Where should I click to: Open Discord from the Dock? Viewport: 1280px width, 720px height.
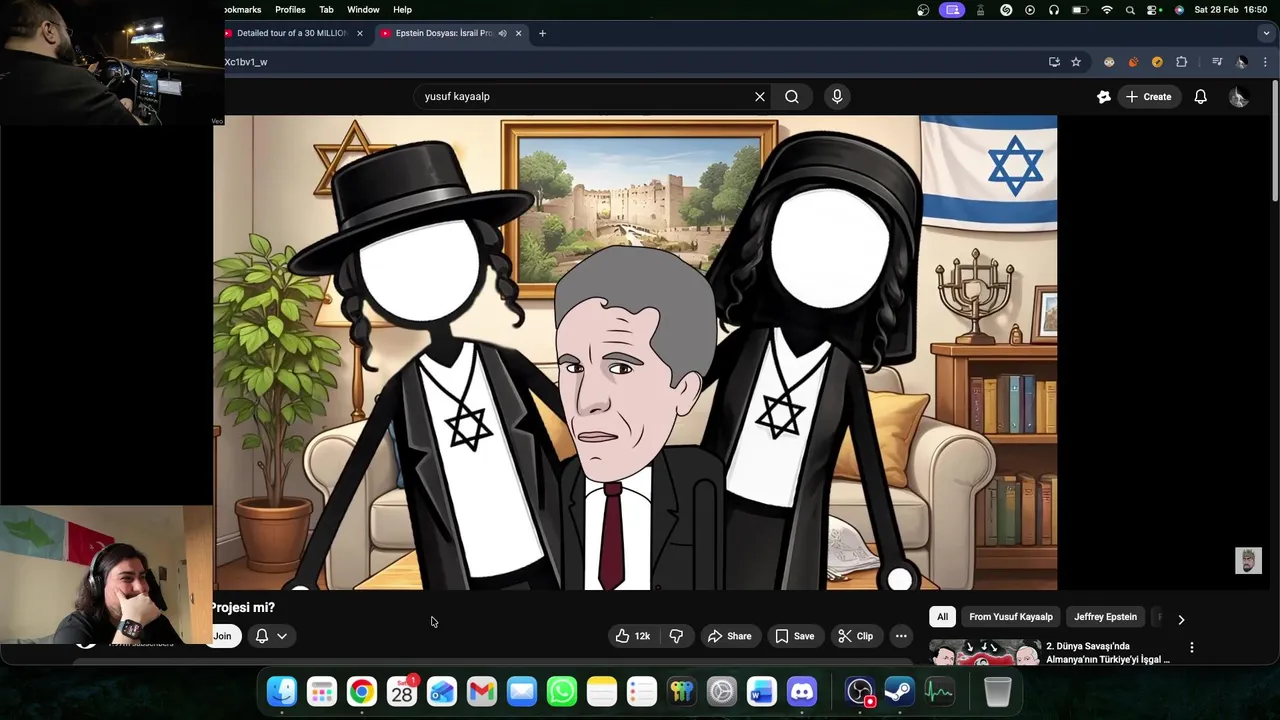tap(802, 691)
